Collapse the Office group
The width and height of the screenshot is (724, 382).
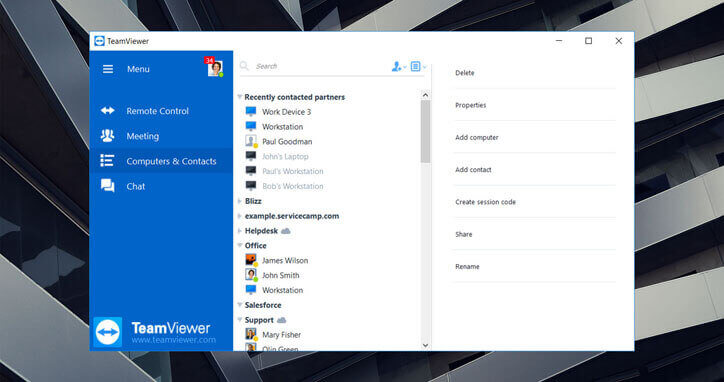pyautogui.click(x=240, y=245)
